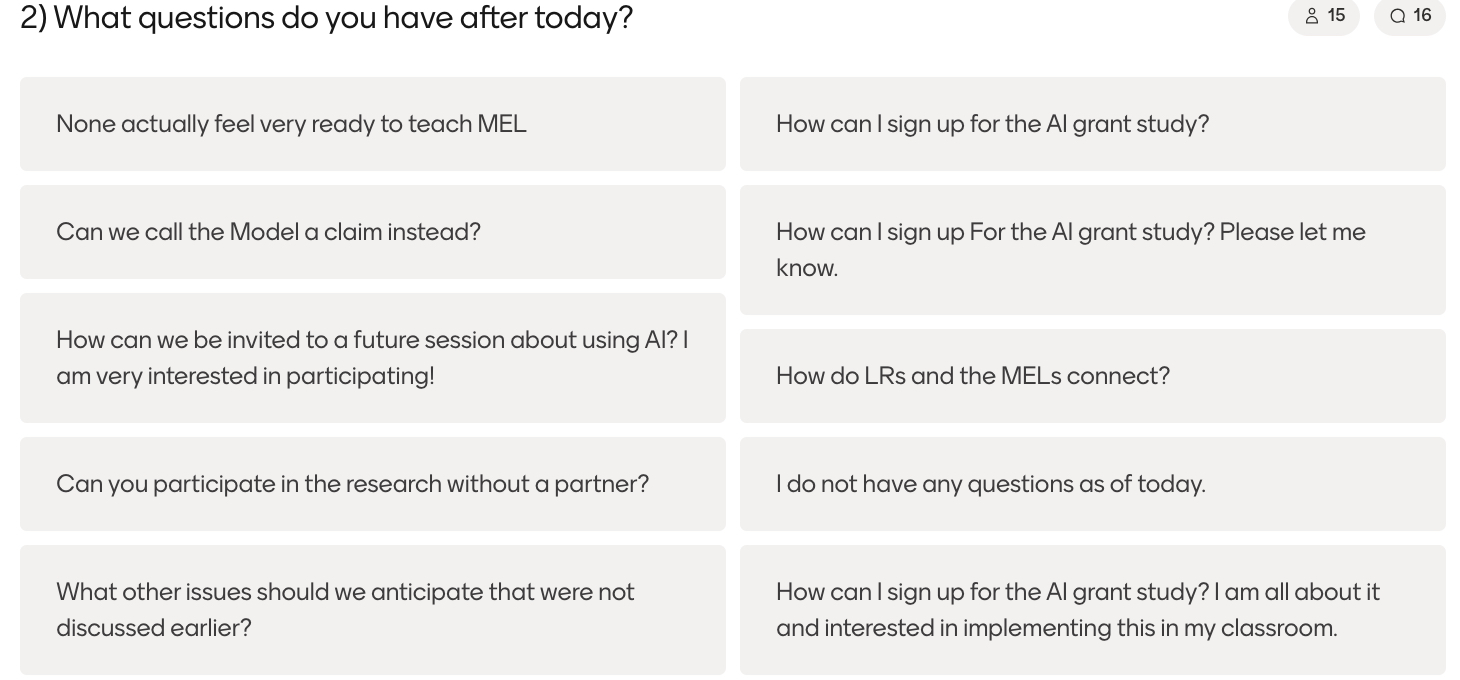This screenshot has height=680, width=1460.
Task: Select 'I do not have any questions as of today' card
Action: [x=1093, y=484]
